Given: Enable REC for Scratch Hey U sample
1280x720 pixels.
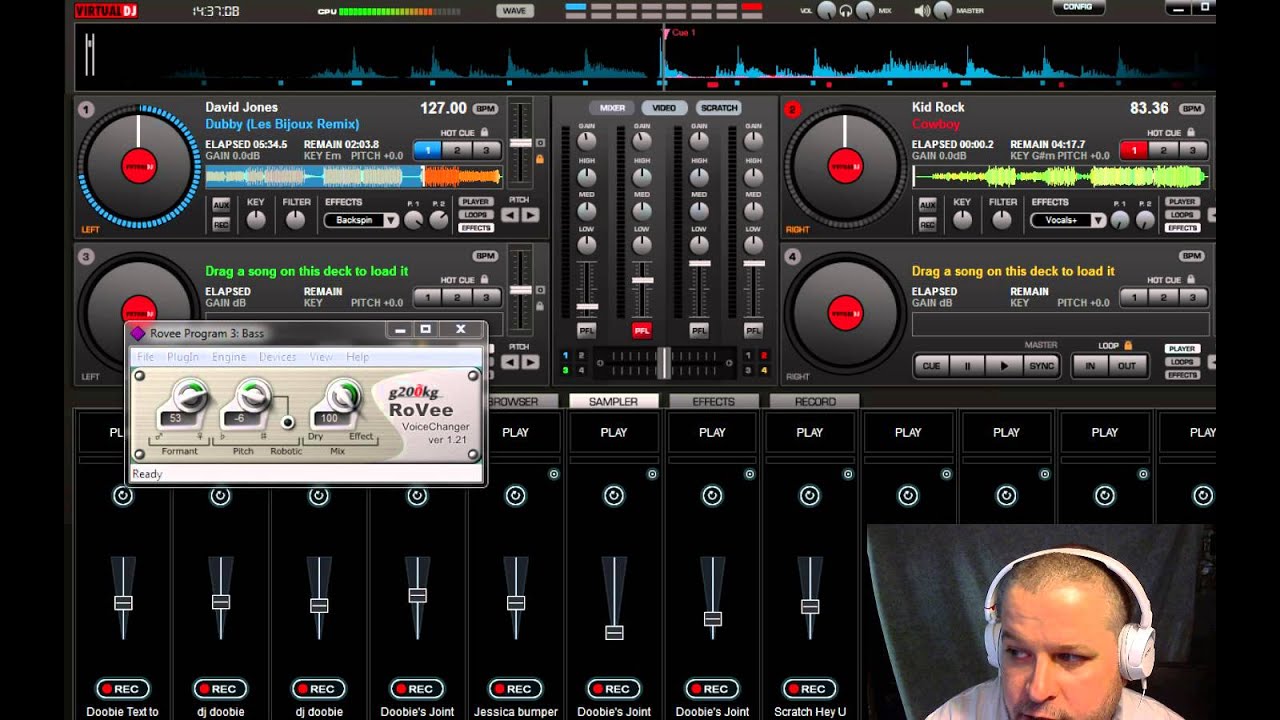Looking at the screenshot, I should click(x=809, y=689).
